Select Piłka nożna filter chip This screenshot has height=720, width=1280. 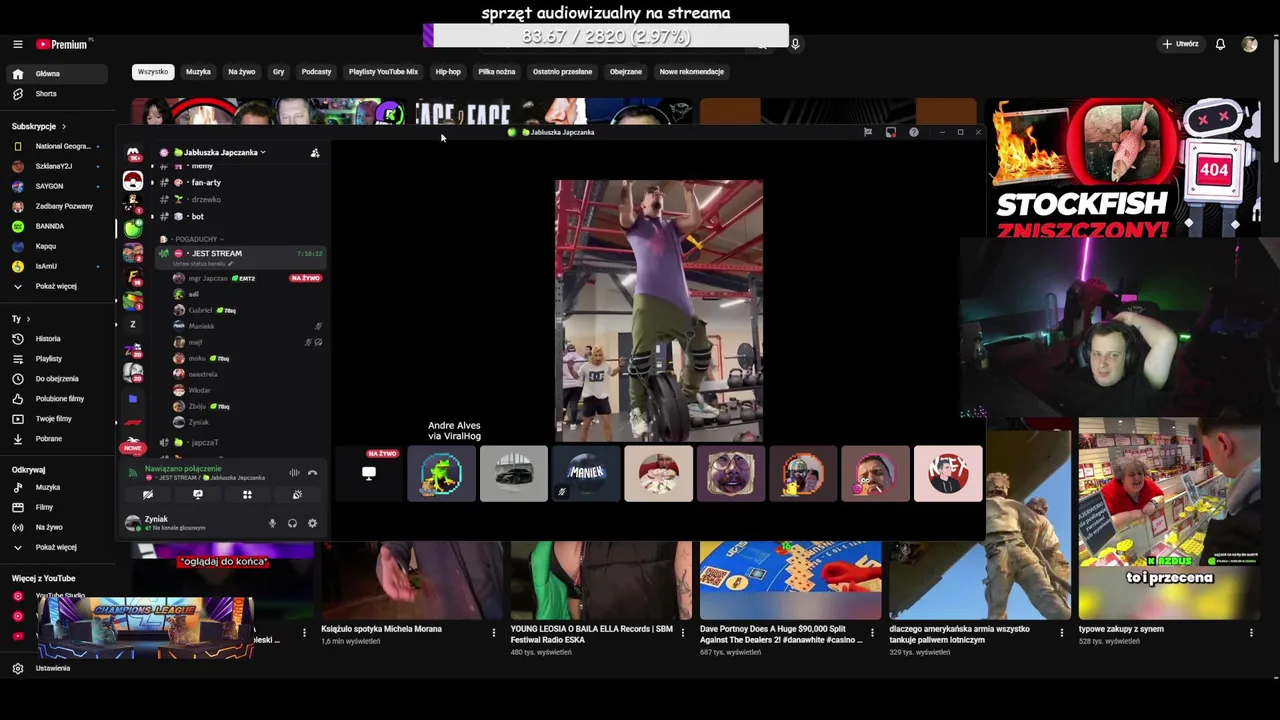click(496, 72)
